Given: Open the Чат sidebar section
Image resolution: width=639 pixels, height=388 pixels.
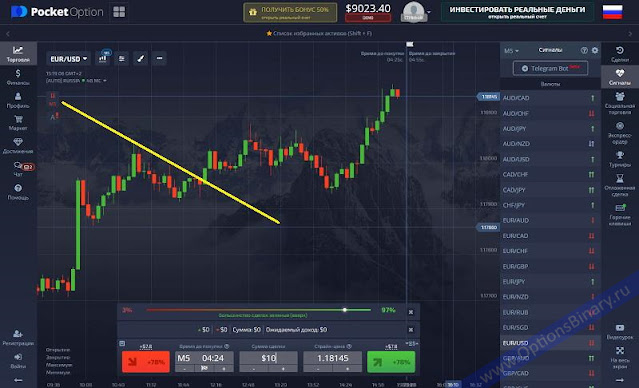Looking at the screenshot, I should click(18, 169).
